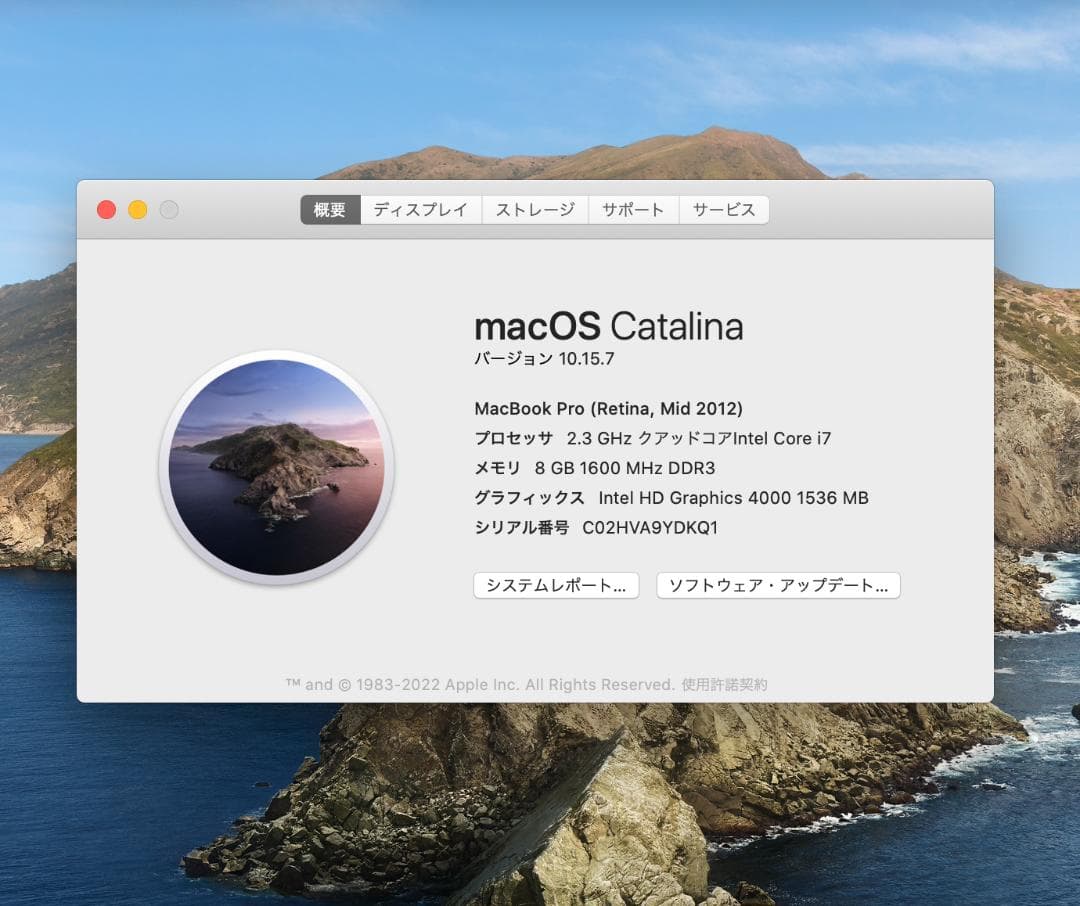The height and width of the screenshot is (906, 1080).
Task: Return to the 概要 overview tab
Action: pyautogui.click(x=330, y=209)
